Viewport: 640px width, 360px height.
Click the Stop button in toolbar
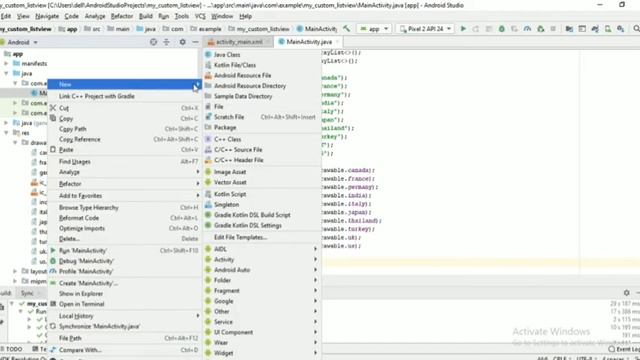tap(553, 29)
